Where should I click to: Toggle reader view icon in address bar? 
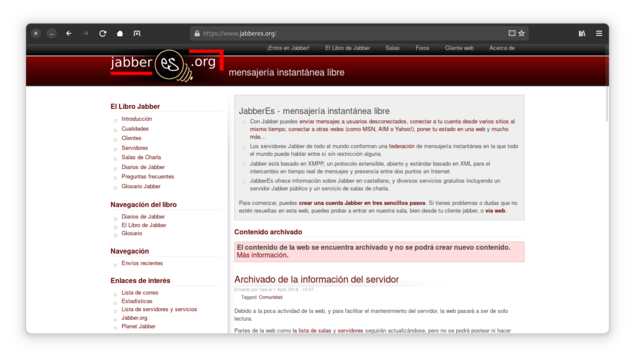tap(512, 33)
